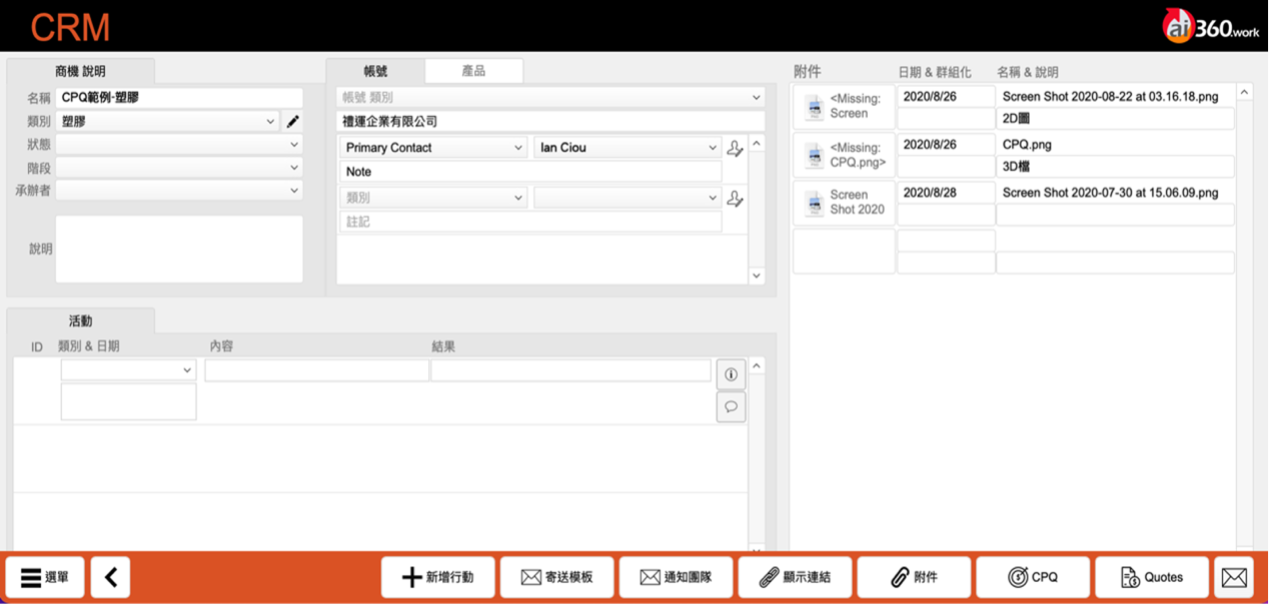Open the CPQ button in toolbar
1271x611 pixels.
coord(1032,577)
